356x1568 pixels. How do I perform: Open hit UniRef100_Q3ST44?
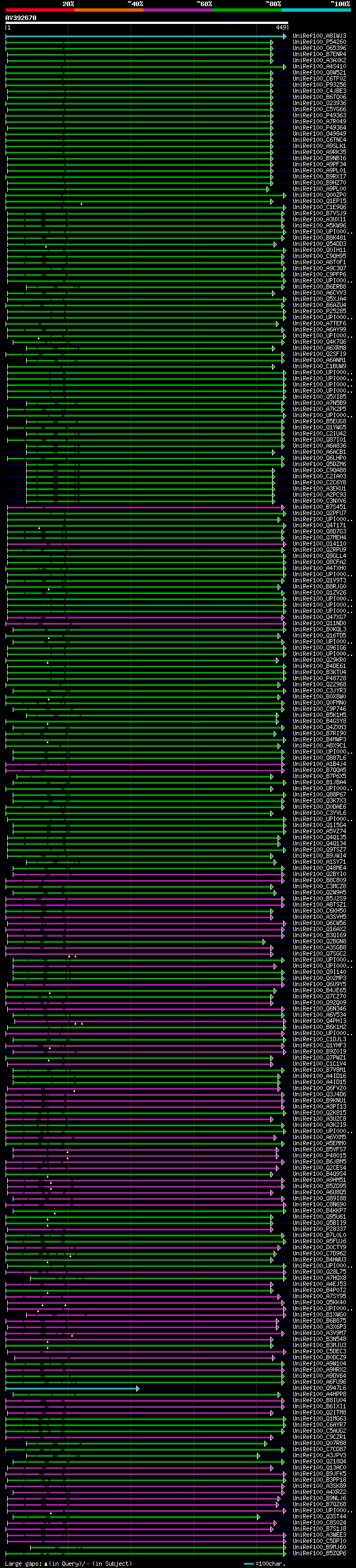319,1516
